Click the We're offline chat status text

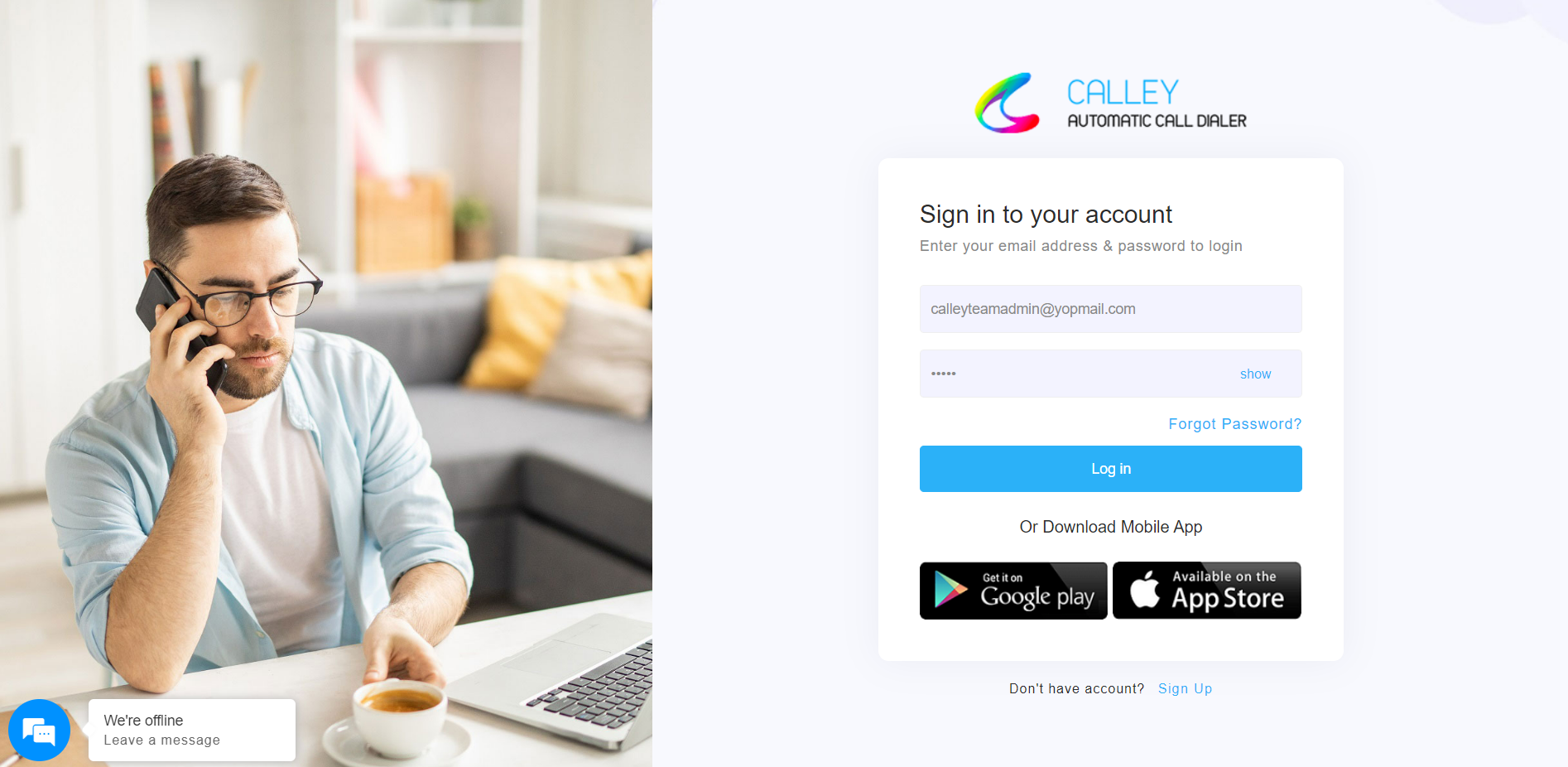point(143,721)
